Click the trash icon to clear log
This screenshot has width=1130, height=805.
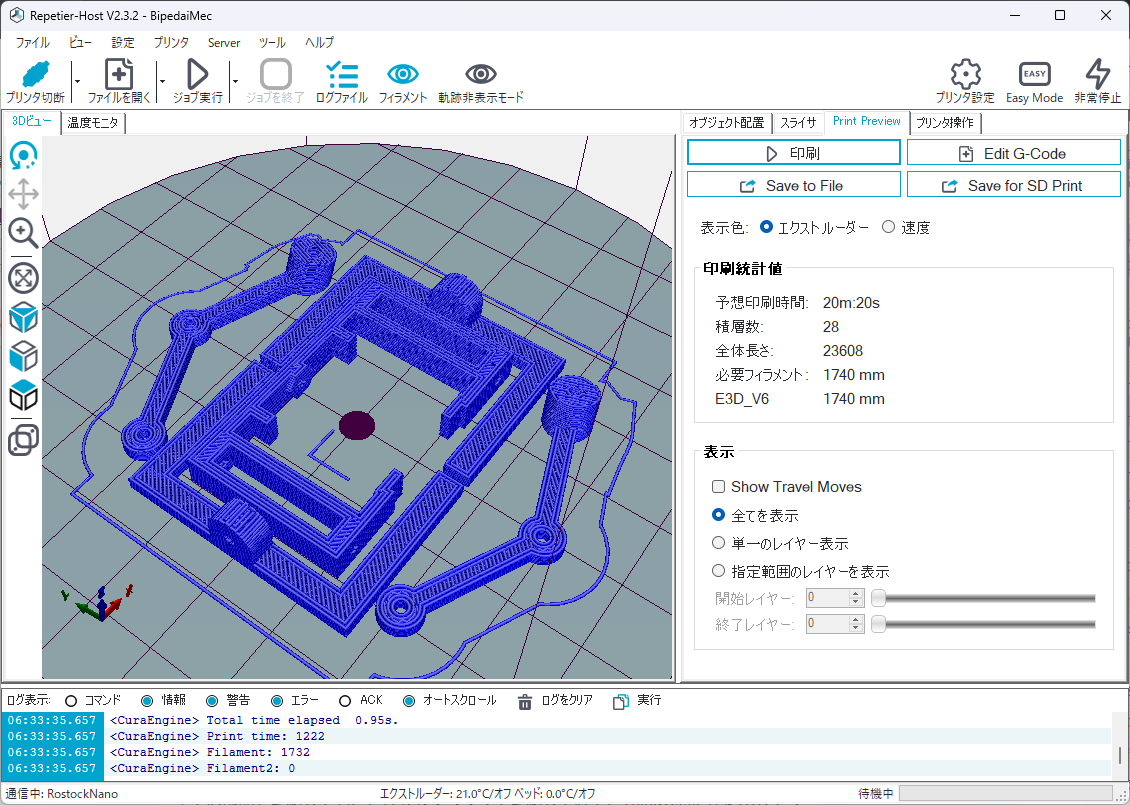click(525, 701)
